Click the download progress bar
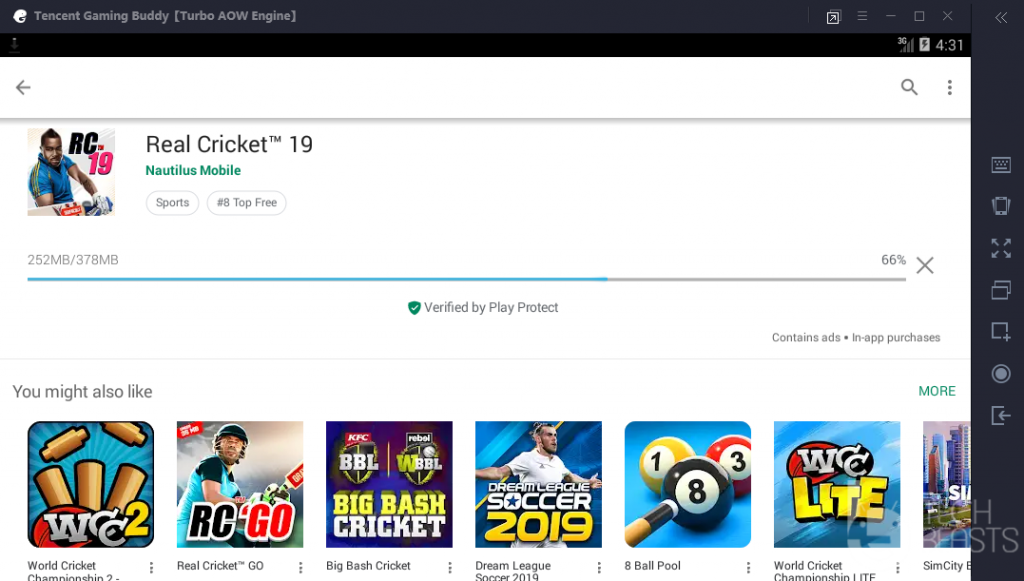 click(466, 279)
